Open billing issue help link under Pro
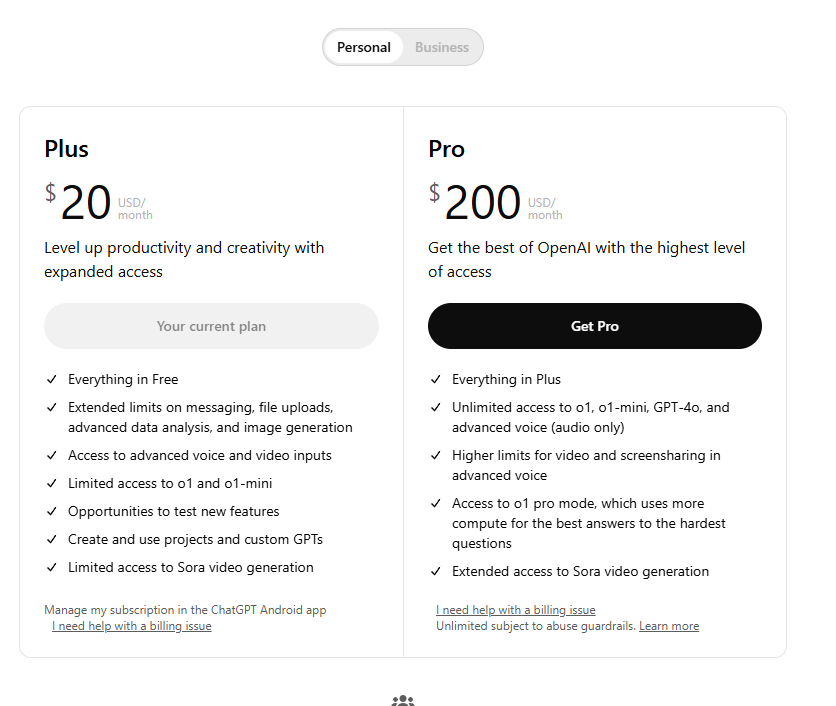 [x=516, y=610]
